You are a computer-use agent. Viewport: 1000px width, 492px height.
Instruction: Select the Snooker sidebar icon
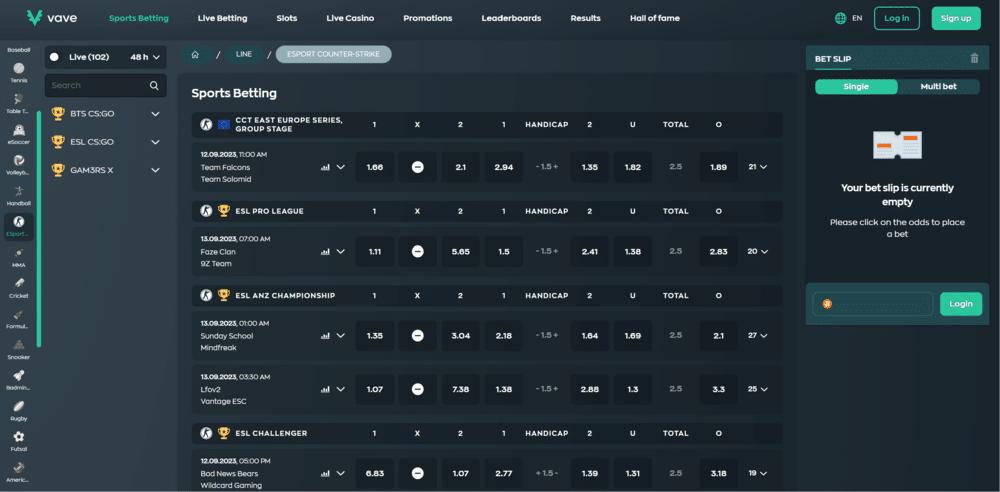[x=18, y=345]
